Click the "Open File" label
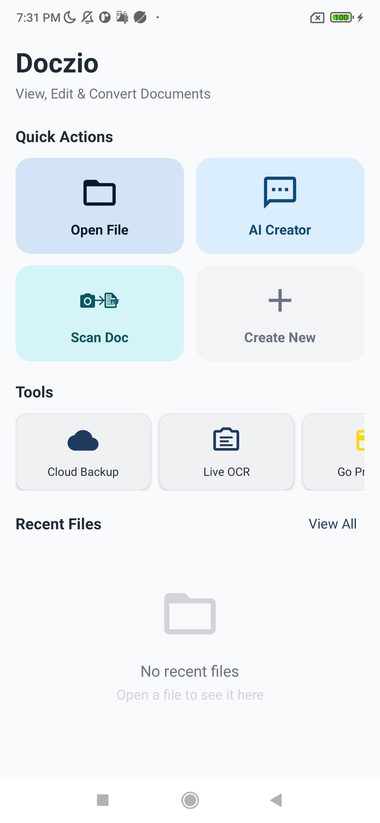 click(99, 230)
